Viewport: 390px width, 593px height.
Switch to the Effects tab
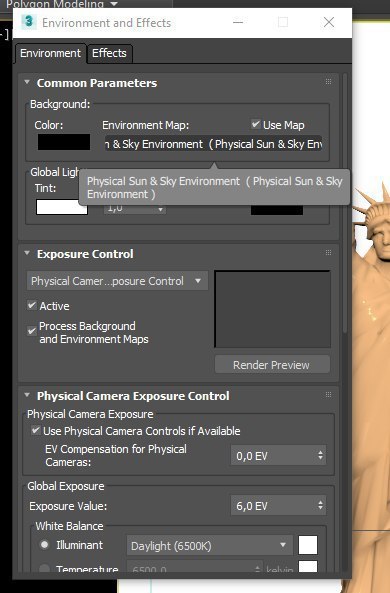click(x=109, y=53)
